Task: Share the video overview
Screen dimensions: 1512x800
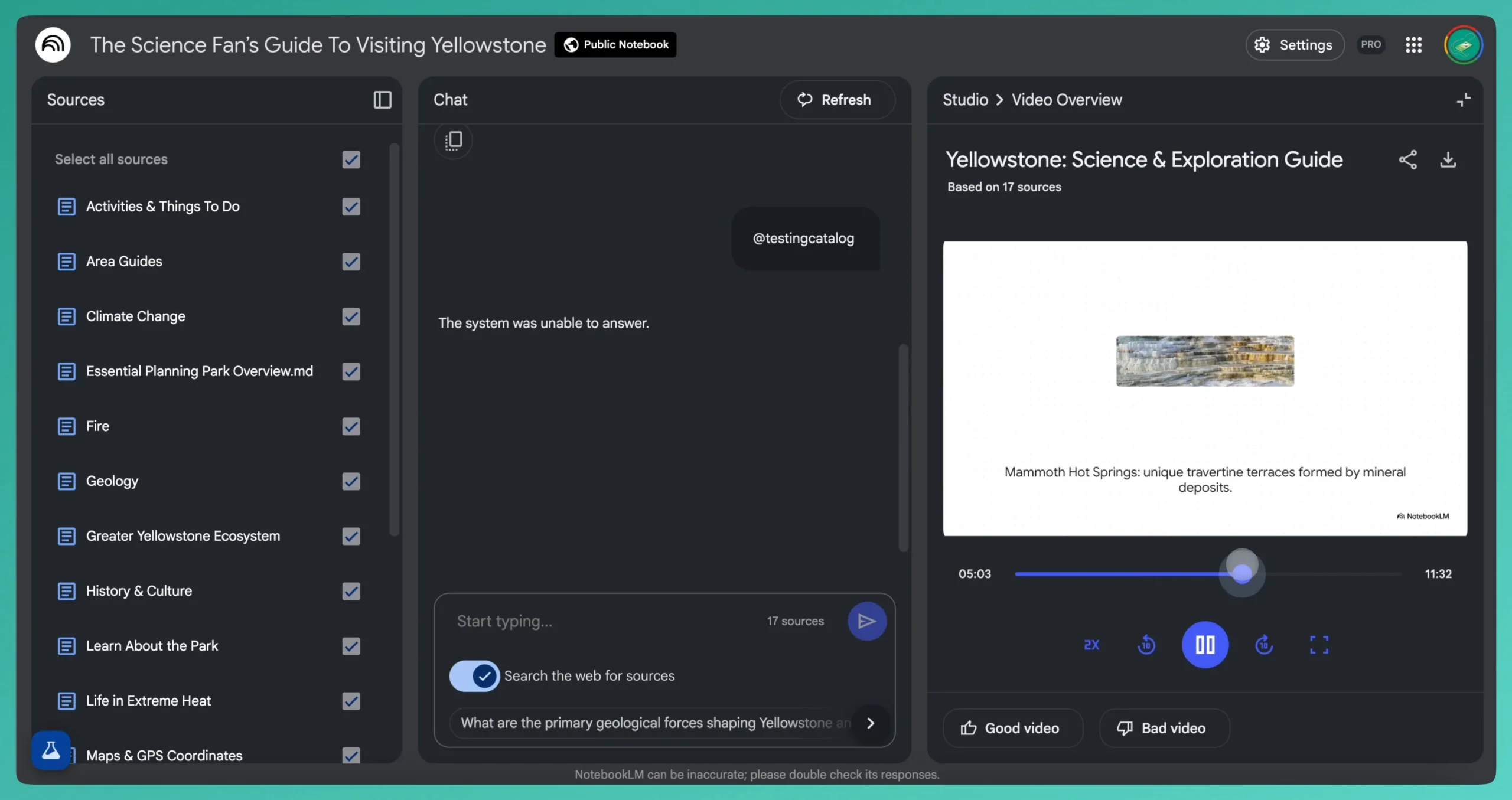Action: (x=1407, y=159)
